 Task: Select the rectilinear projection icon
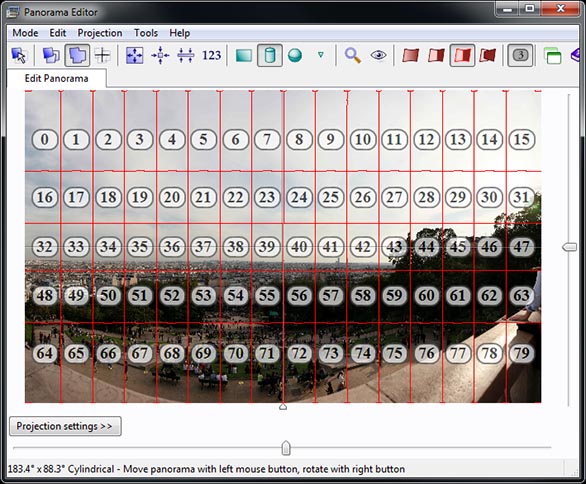click(244, 56)
